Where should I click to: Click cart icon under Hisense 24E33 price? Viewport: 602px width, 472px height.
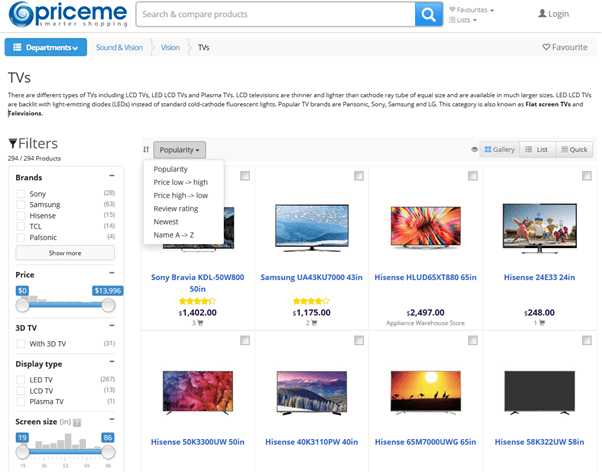click(x=542, y=323)
